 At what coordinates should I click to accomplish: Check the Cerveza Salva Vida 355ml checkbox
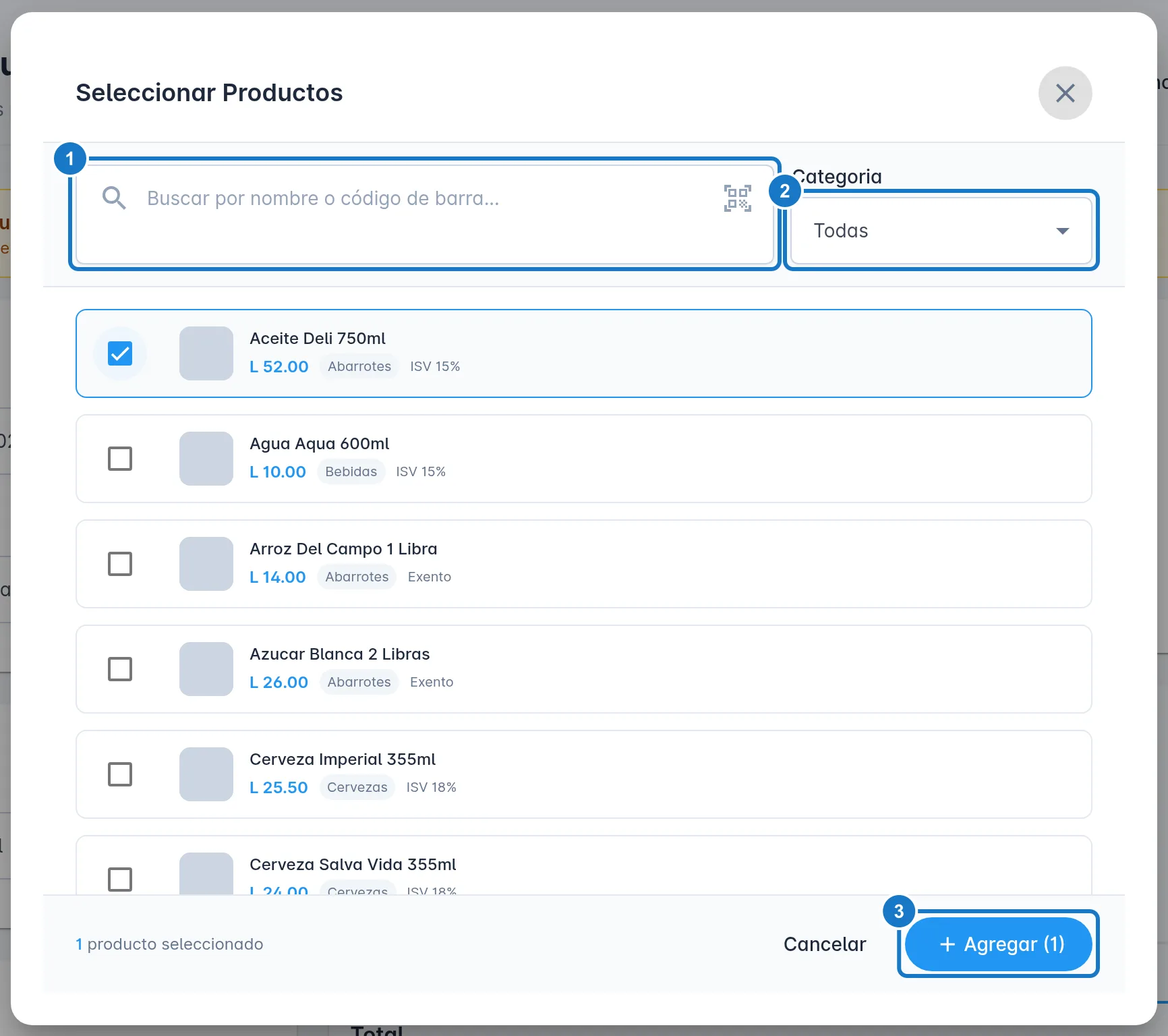click(x=120, y=879)
